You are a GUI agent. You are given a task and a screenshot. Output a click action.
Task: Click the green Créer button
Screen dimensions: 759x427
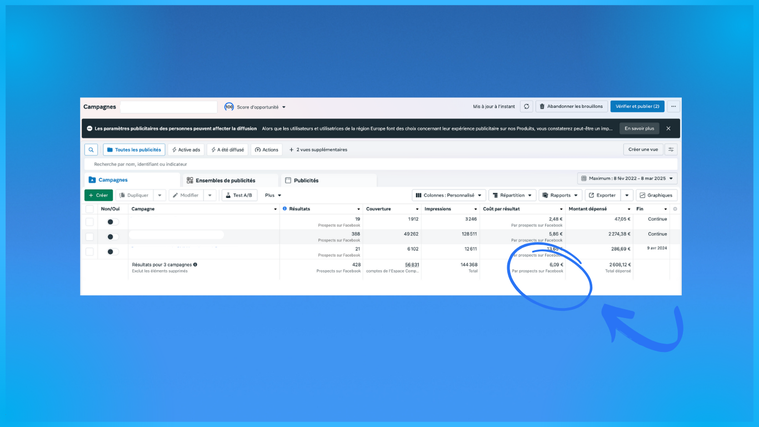coord(98,195)
